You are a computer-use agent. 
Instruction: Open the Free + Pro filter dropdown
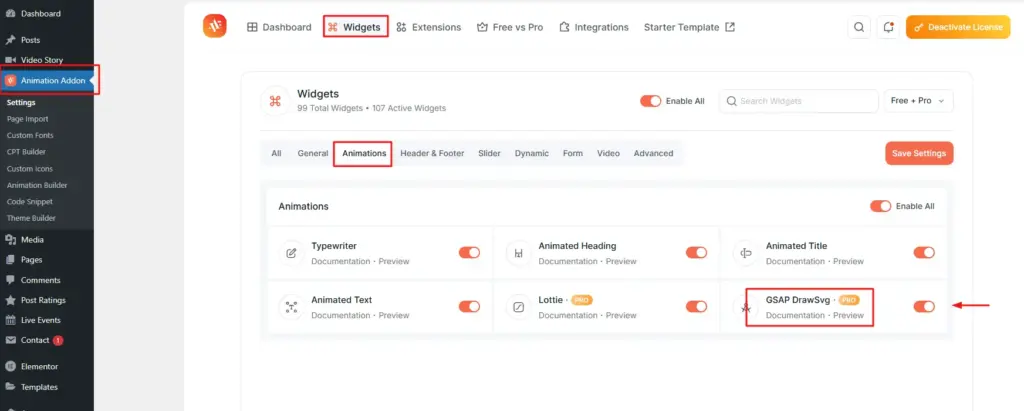point(918,101)
